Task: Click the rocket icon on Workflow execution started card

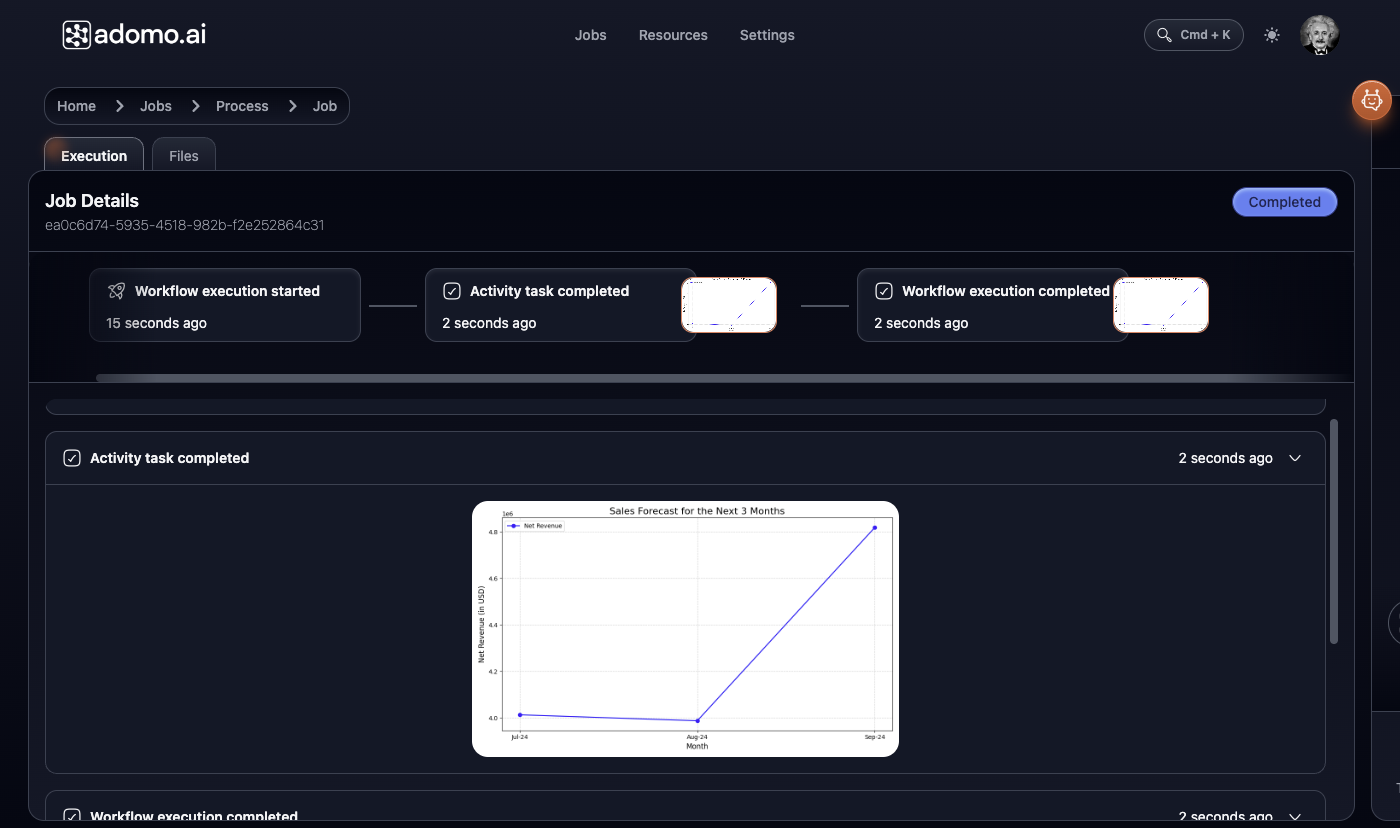Action: (116, 290)
